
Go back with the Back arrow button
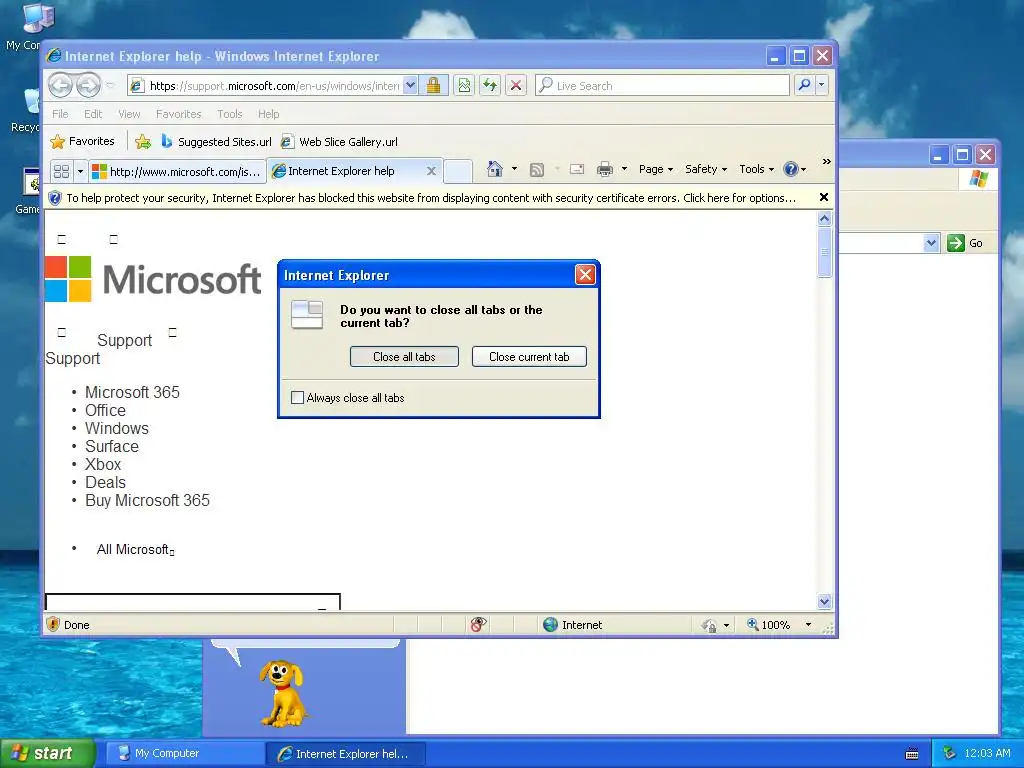[61, 85]
